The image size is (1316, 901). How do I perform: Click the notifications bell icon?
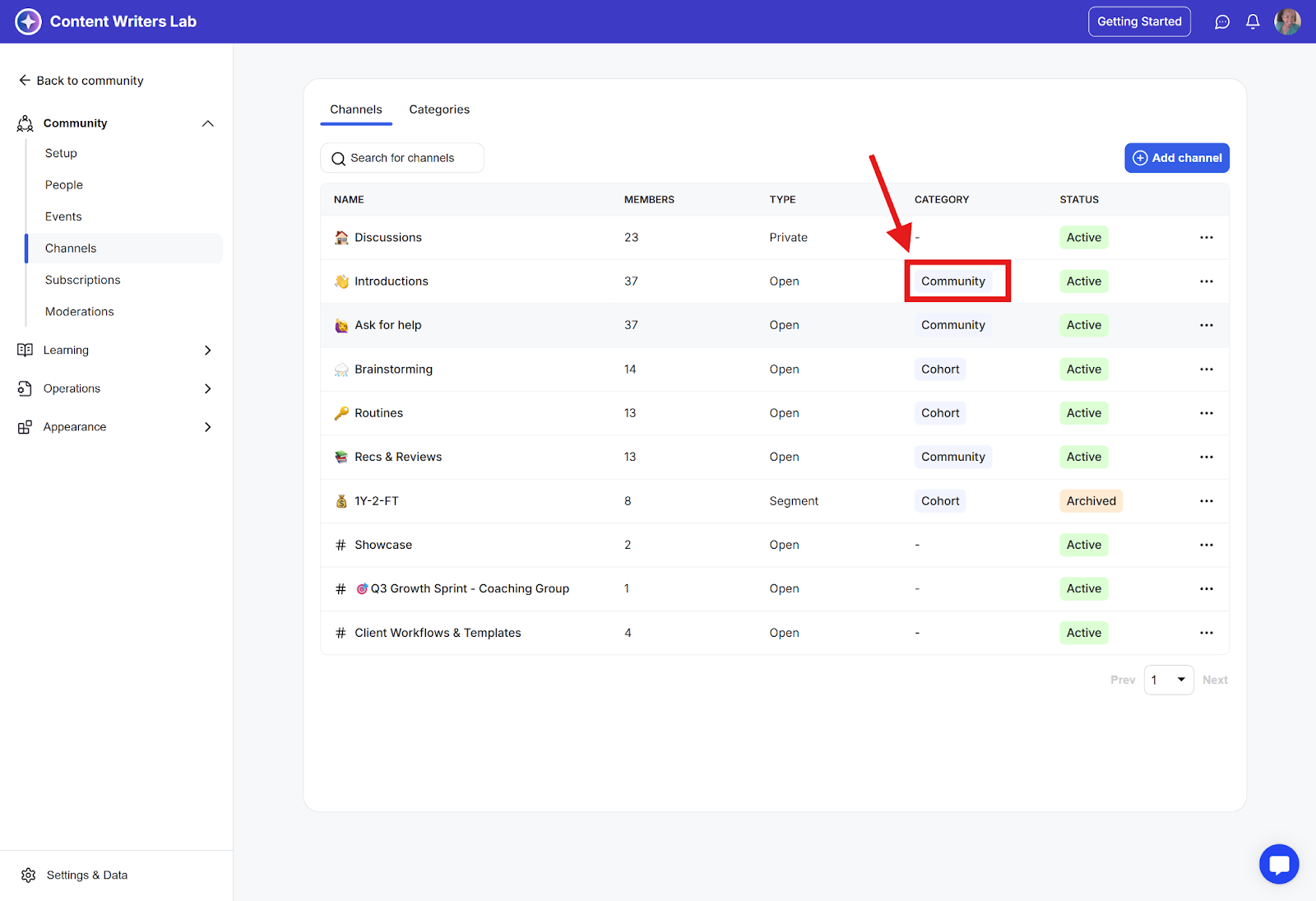tap(1253, 22)
